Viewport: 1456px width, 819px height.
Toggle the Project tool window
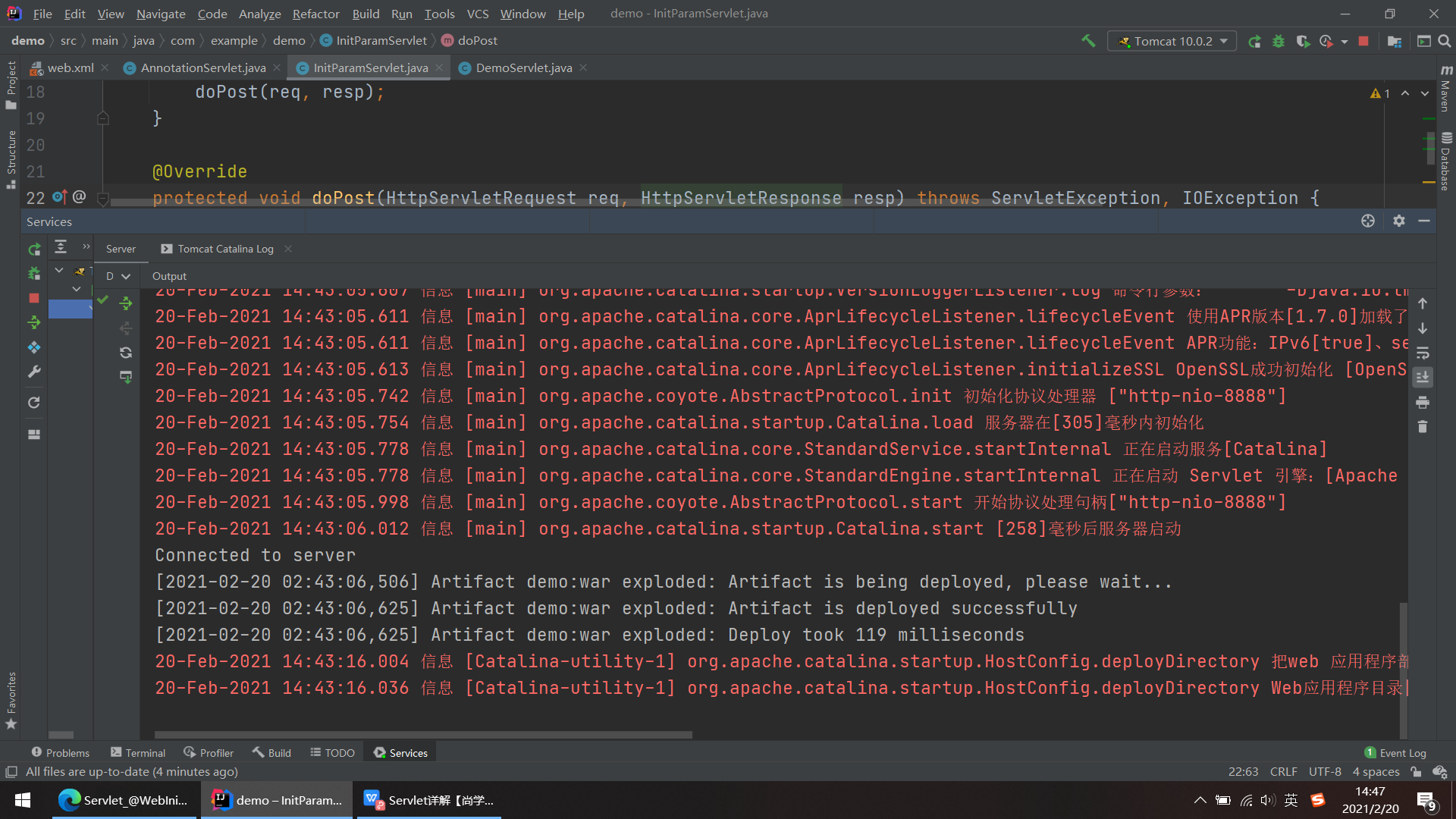tap(11, 85)
